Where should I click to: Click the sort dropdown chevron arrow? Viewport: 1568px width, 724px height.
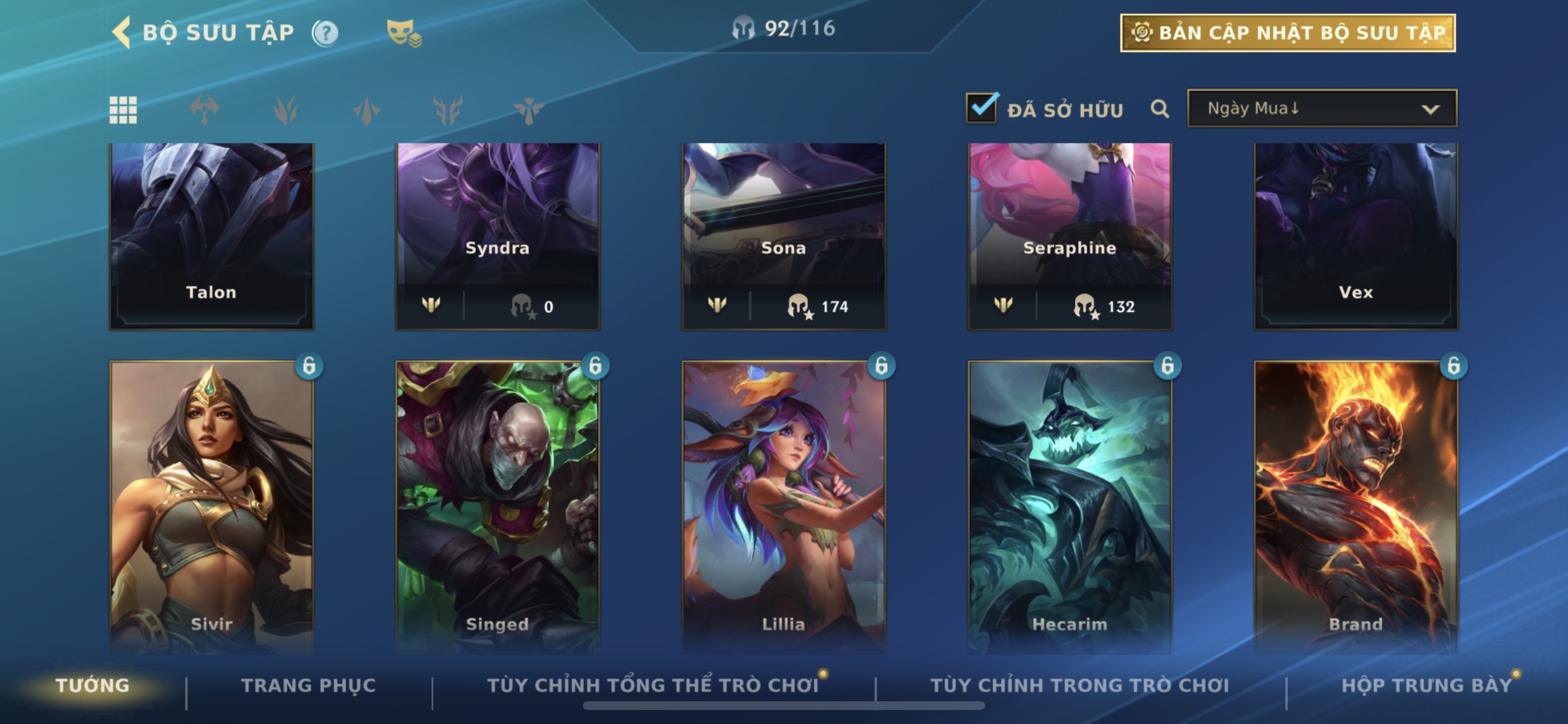point(1430,110)
